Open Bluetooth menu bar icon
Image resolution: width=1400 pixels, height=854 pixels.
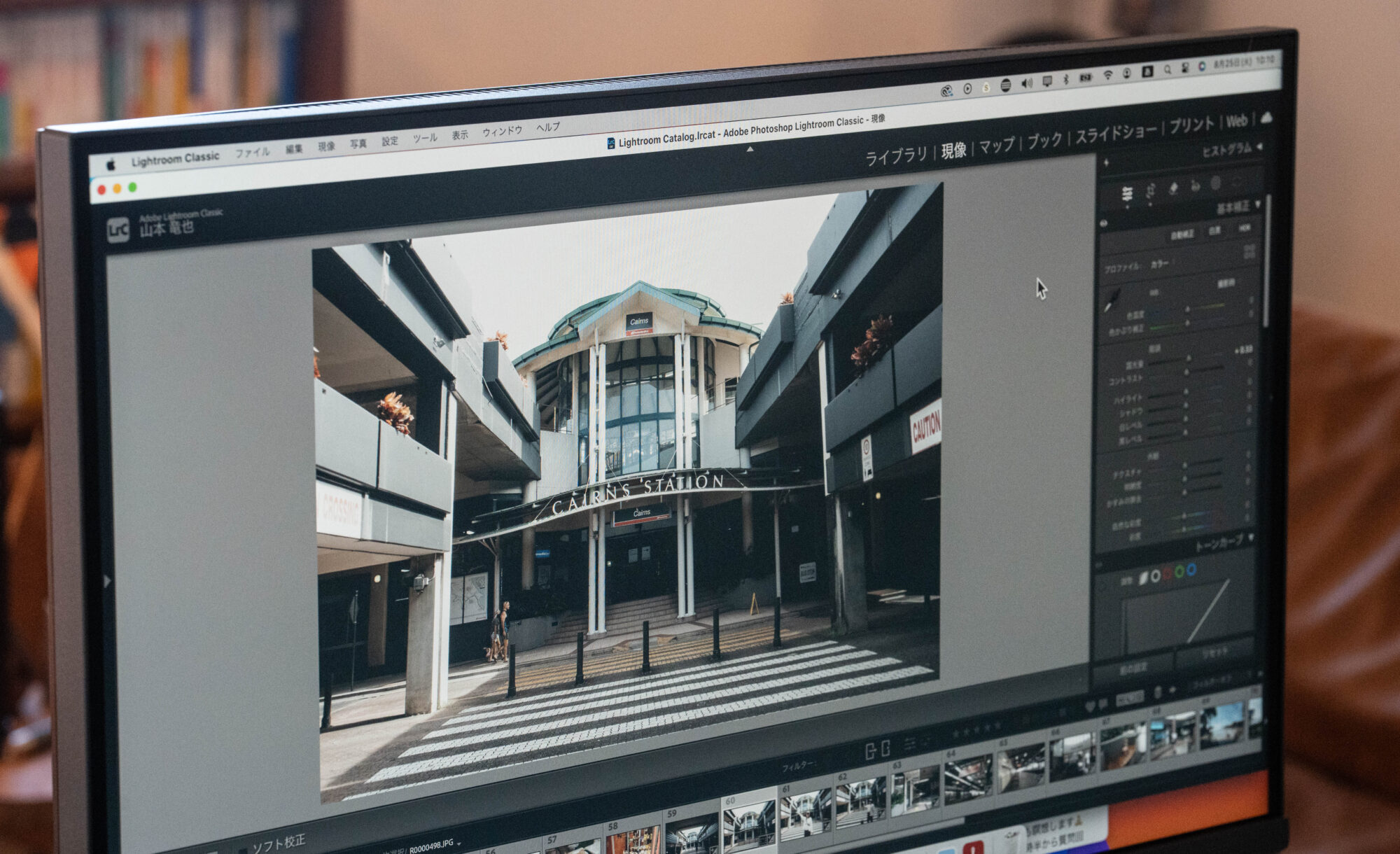coord(1066,79)
